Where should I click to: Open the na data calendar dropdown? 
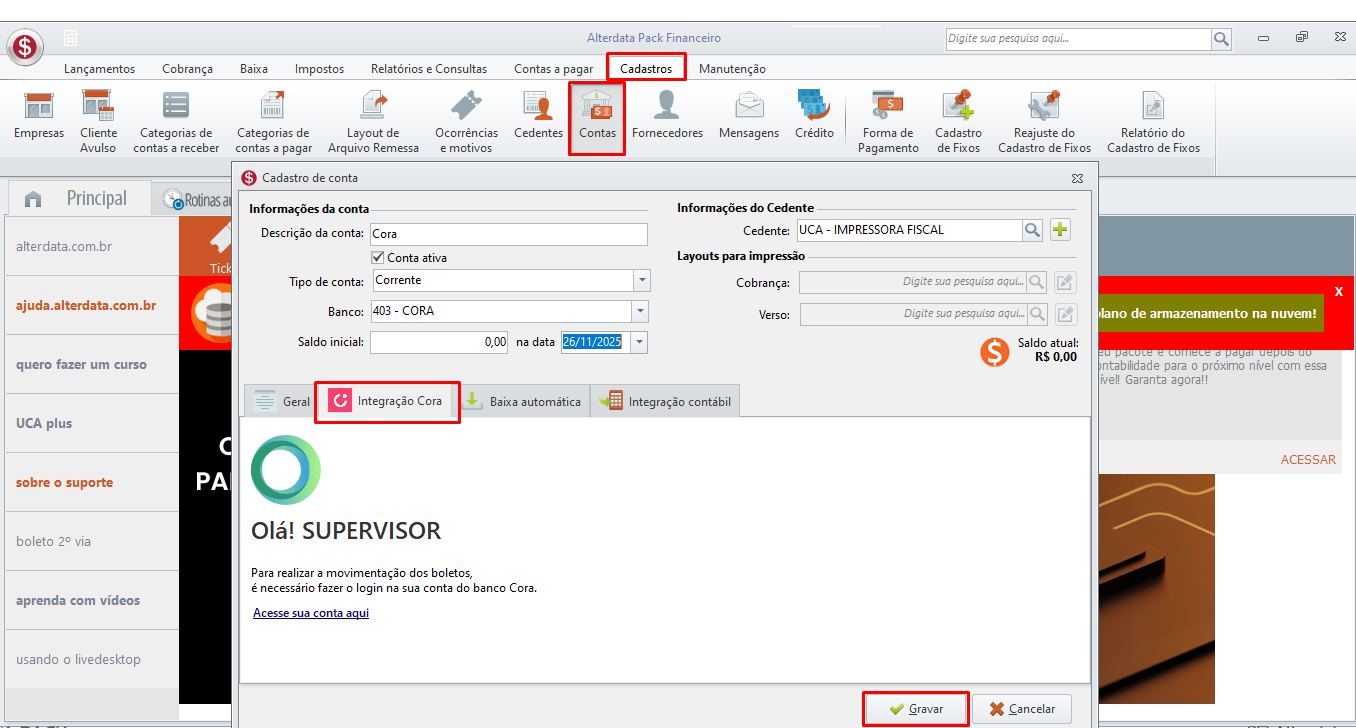(640, 342)
